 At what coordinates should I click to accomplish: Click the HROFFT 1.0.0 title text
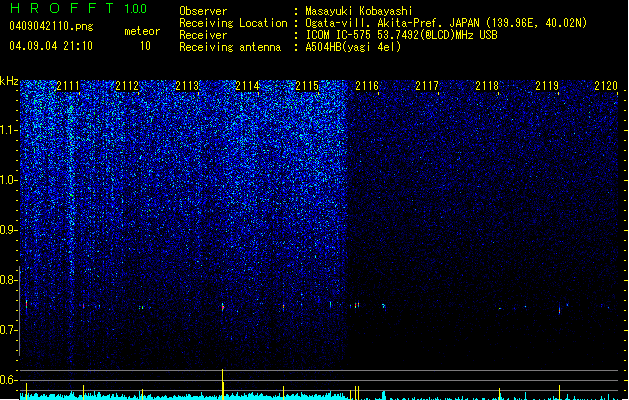pyautogui.click(x=79, y=8)
